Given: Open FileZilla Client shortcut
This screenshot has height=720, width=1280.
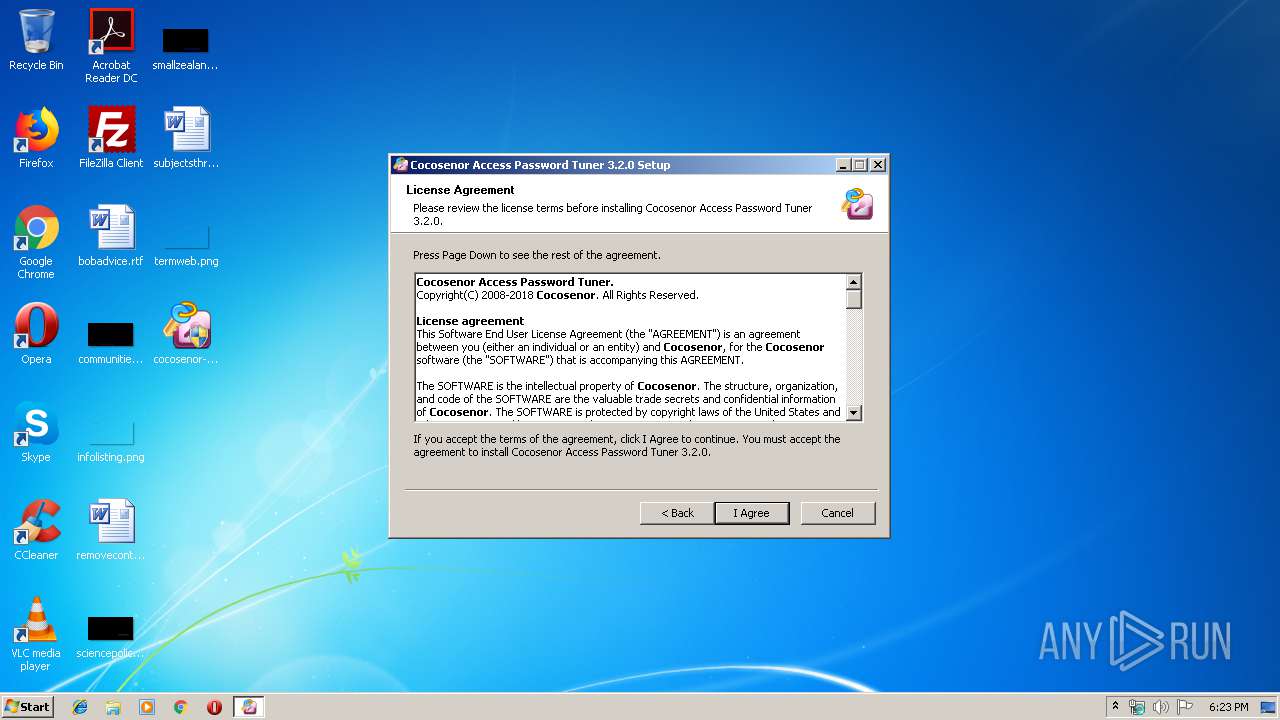Looking at the screenshot, I should click(111, 138).
